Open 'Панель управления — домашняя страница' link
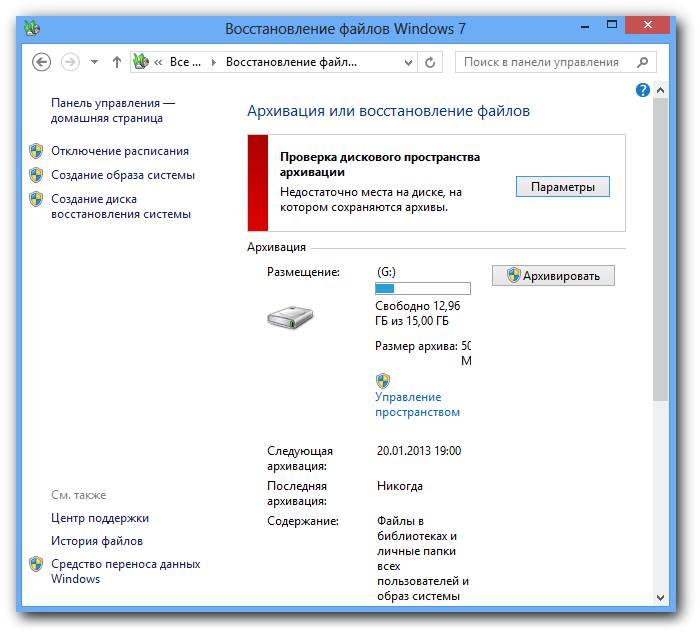 (x=112, y=111)
